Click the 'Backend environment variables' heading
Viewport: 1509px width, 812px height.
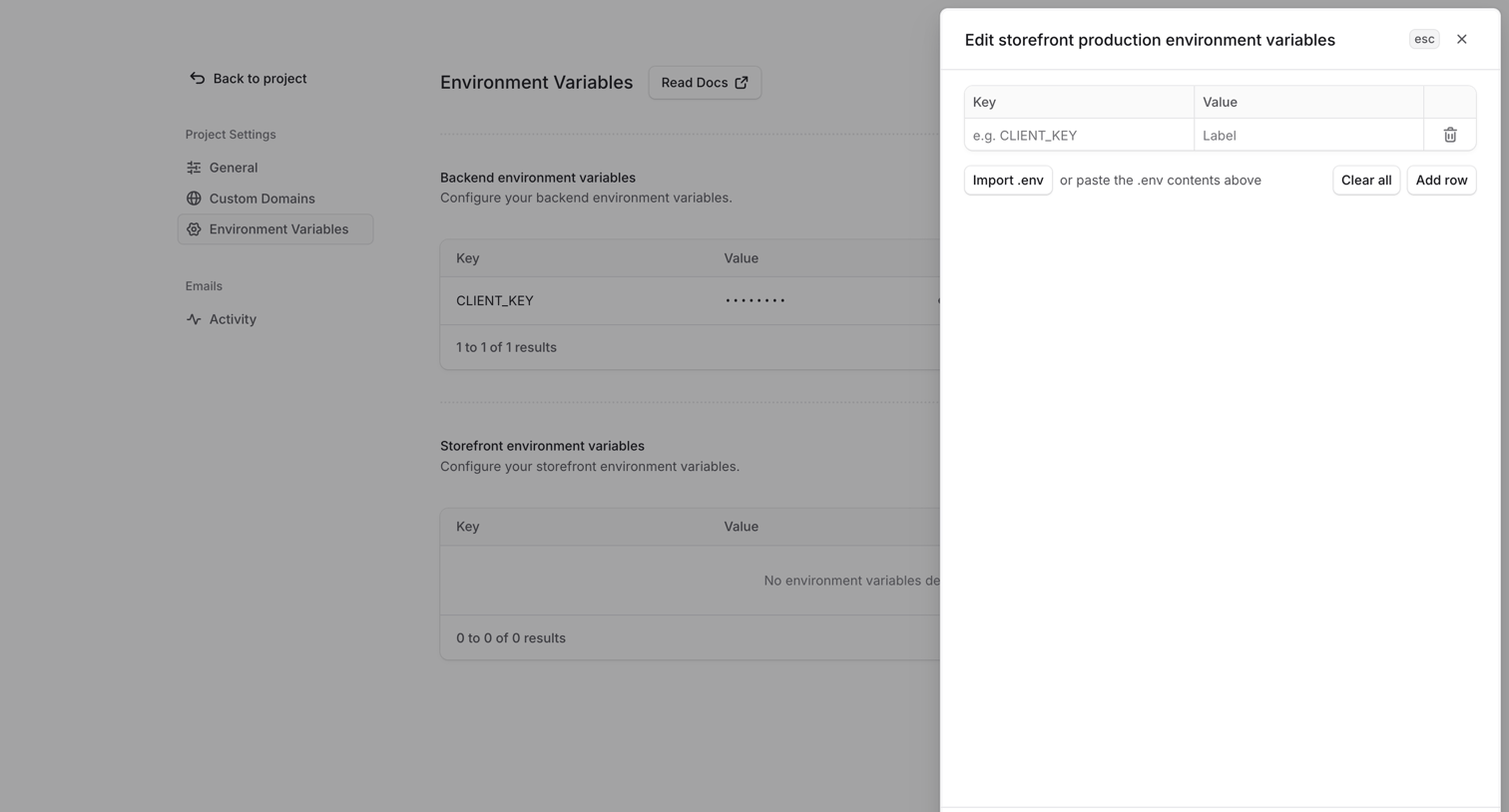tap(538, 178)
